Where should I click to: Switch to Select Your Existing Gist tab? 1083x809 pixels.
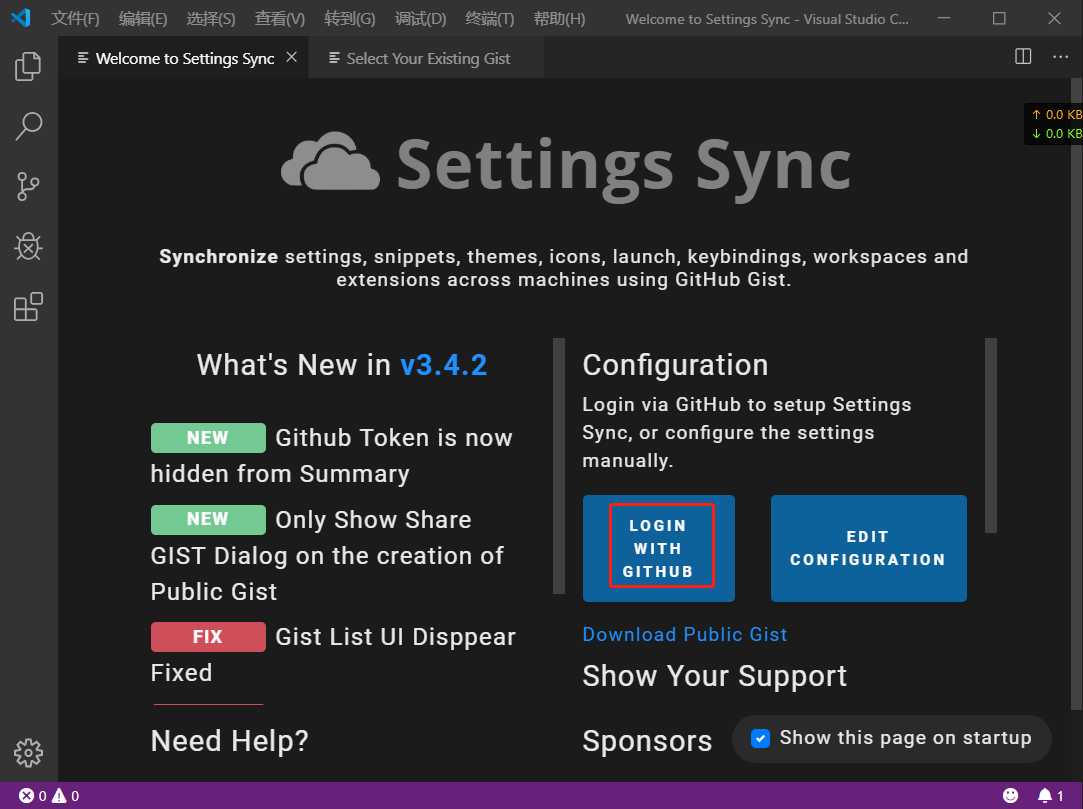coord(426,58)
